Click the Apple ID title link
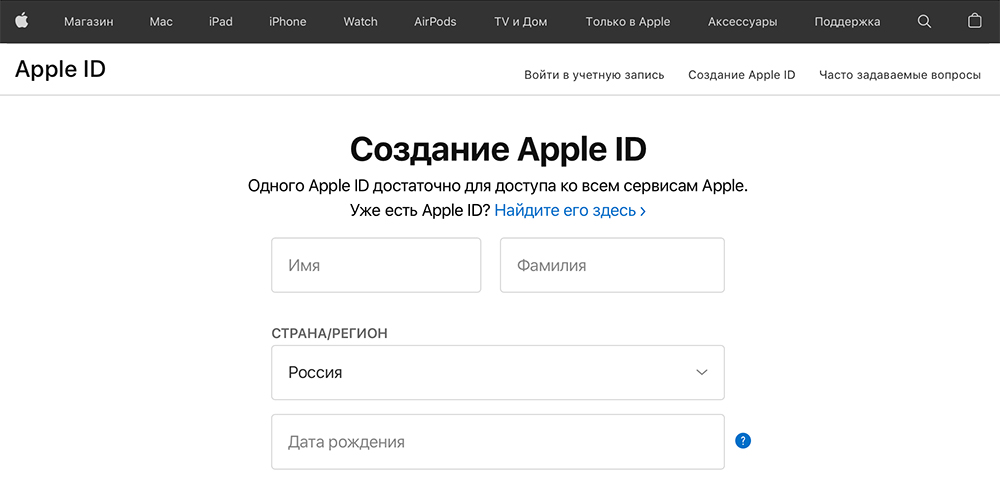This screenshot has width=1000, height=479. tap(60, 69)
